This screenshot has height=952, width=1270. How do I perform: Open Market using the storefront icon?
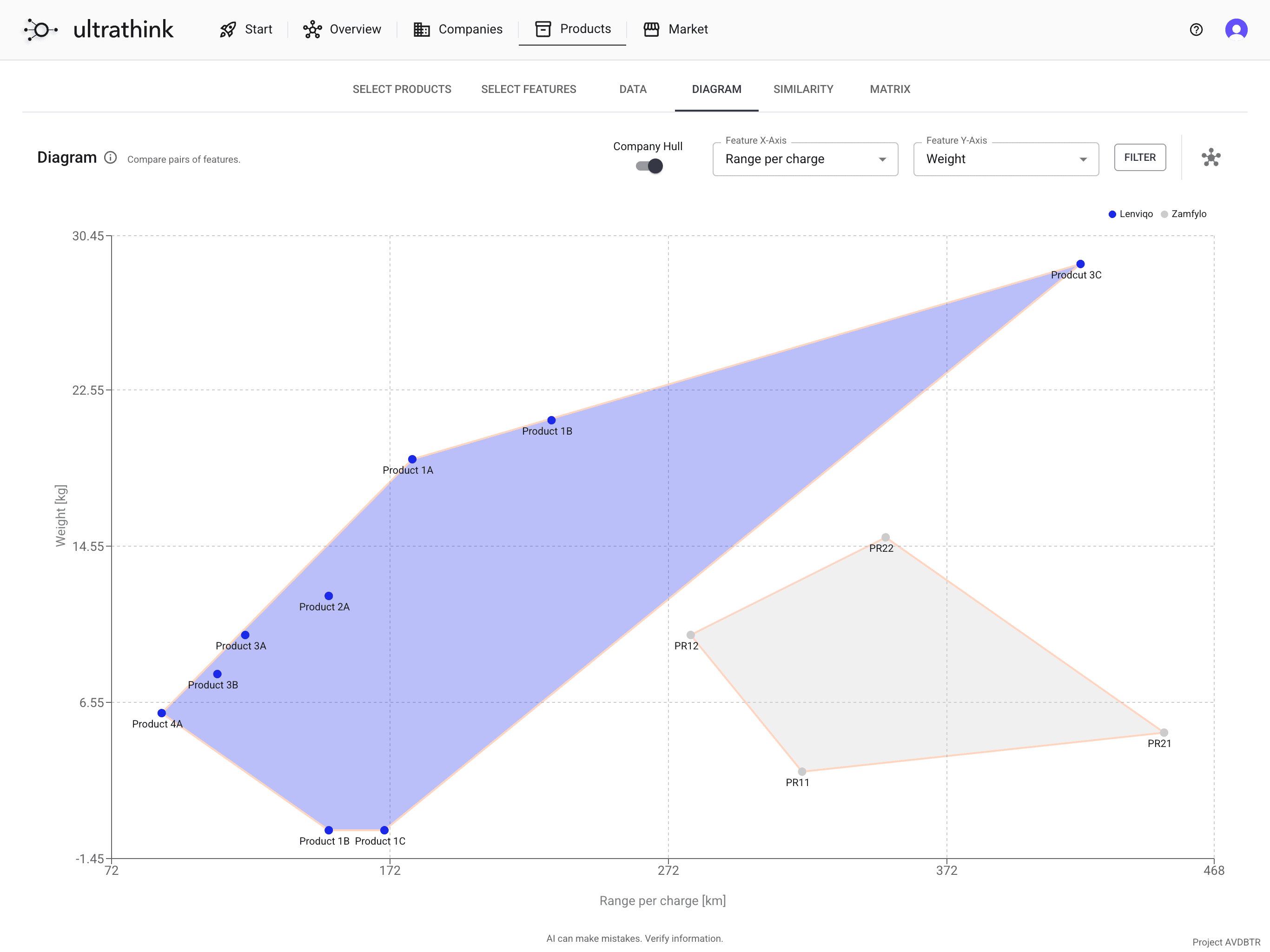652,29
